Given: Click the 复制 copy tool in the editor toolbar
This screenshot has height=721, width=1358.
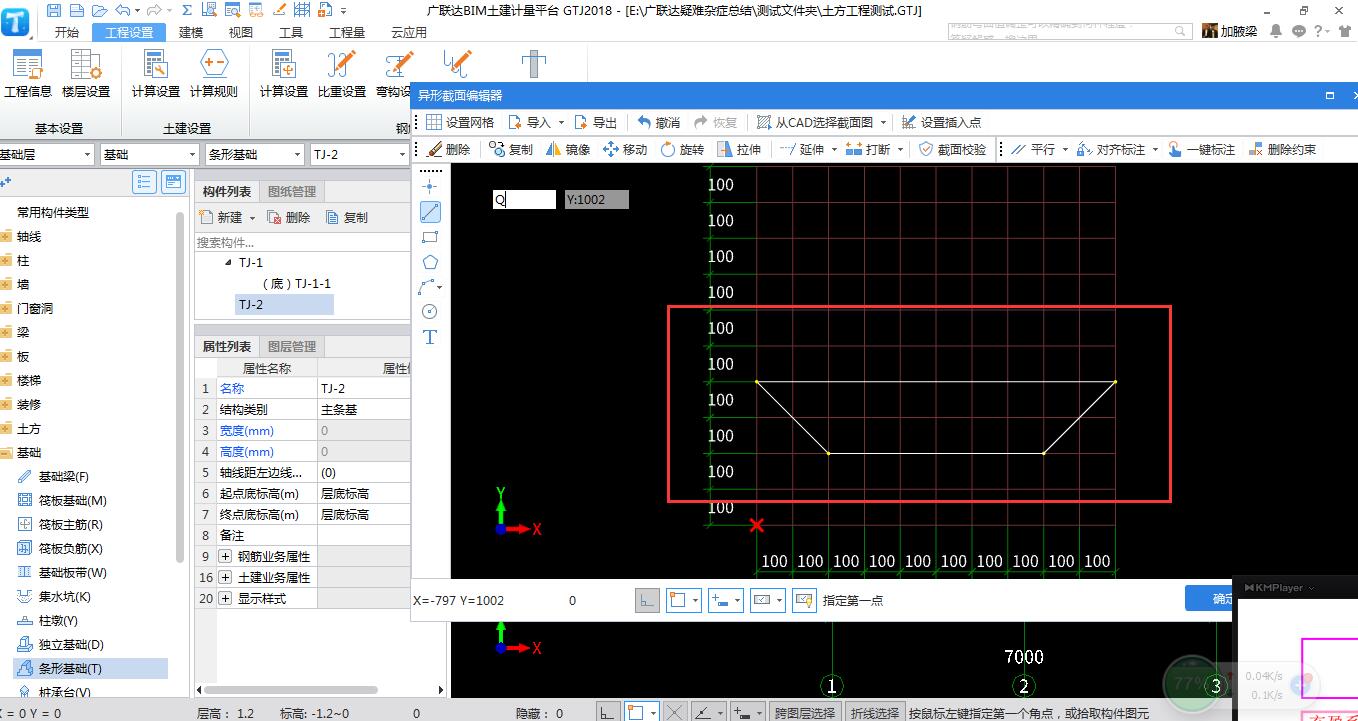Looking at the screenshot, I should 511,149.
